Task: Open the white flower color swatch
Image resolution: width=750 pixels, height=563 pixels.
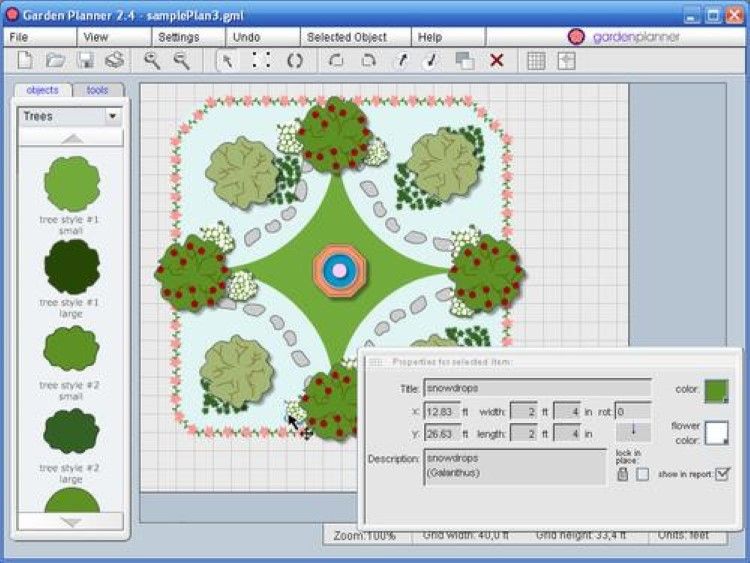Action: tap(717, 433)
